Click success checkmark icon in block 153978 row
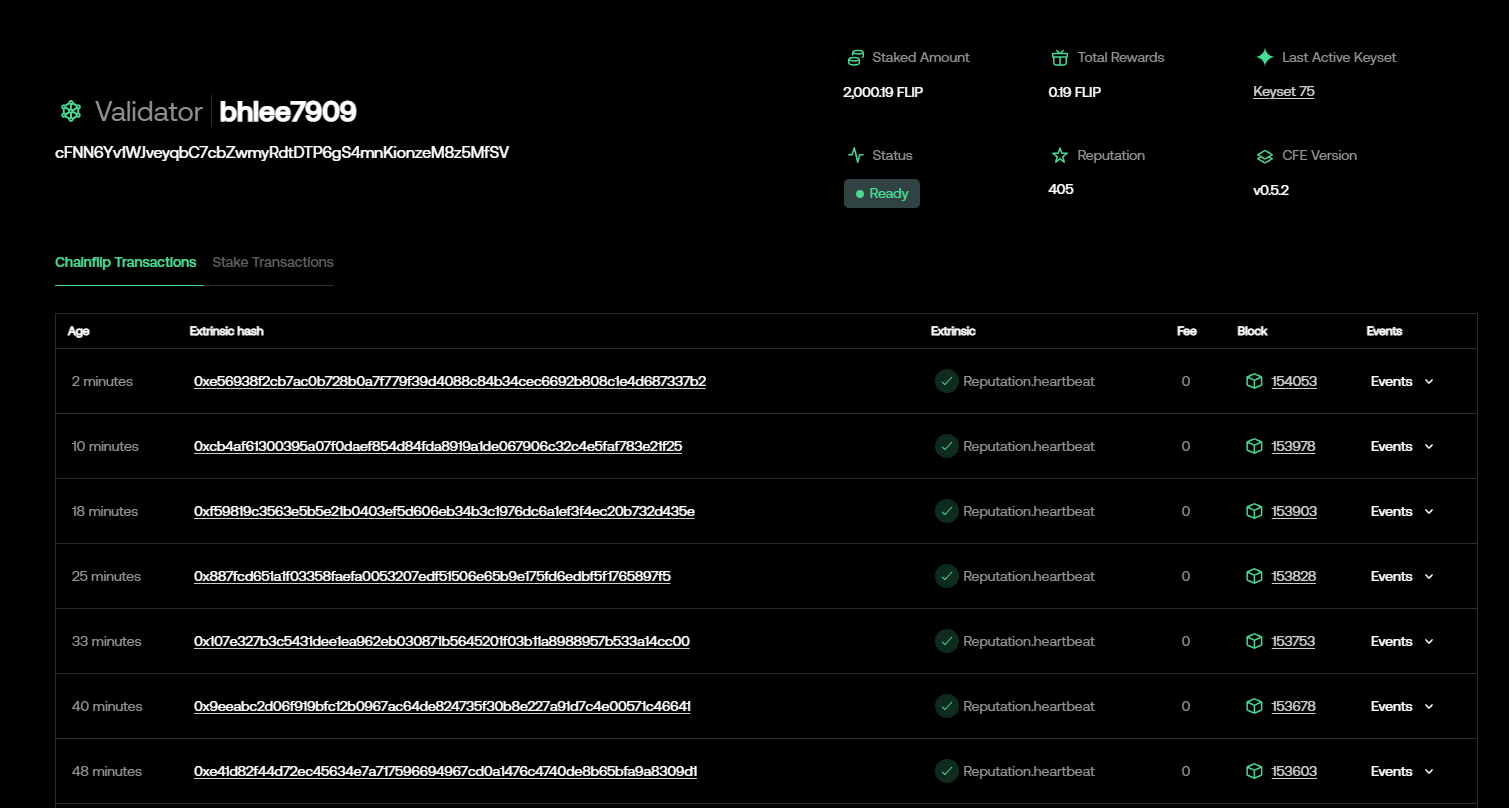 point(946,446)
